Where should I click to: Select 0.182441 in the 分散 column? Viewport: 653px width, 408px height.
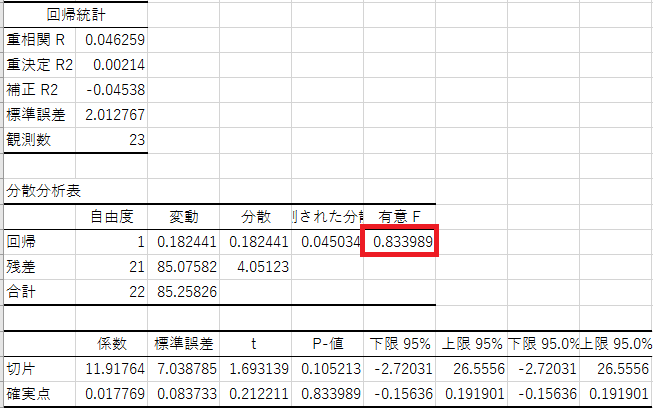point(256,242)
